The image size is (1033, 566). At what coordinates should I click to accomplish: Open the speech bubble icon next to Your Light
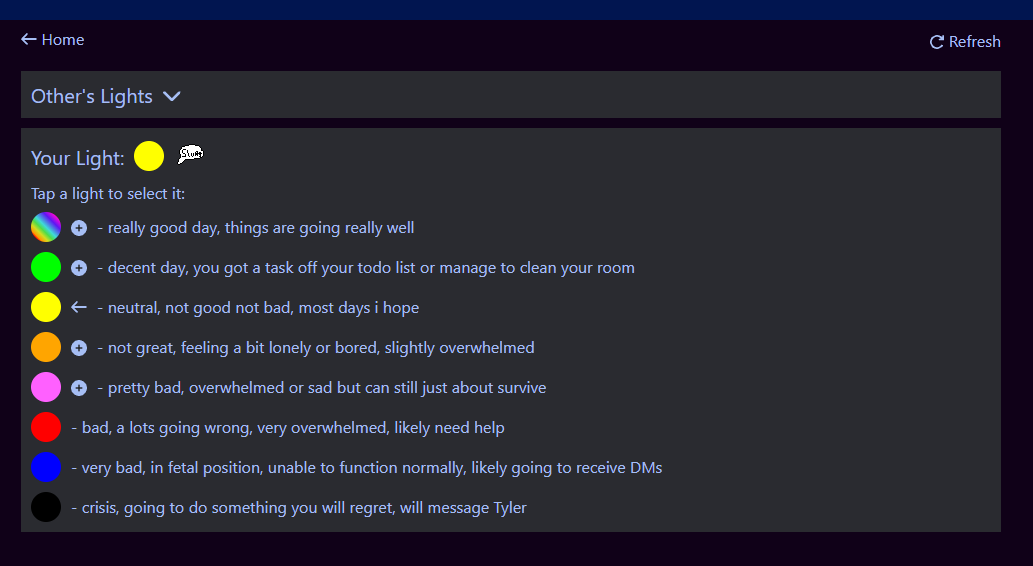[190, 155]
